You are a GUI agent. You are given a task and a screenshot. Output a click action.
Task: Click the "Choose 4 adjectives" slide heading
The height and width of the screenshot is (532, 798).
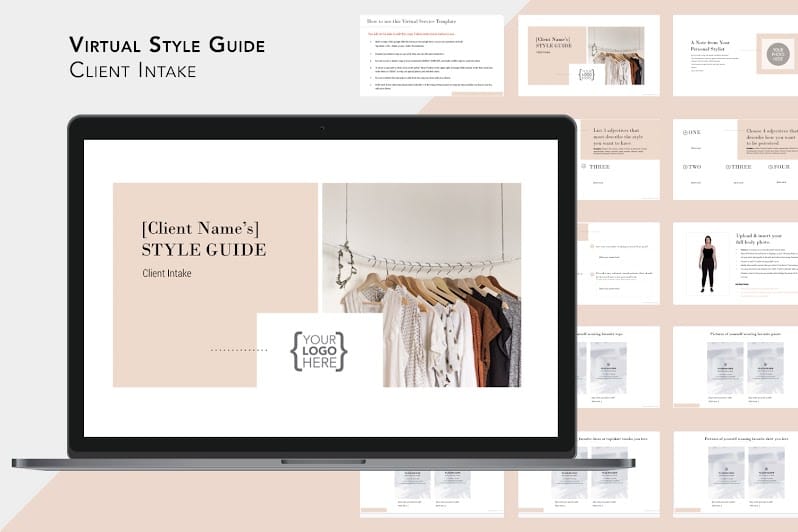(772, 137)
